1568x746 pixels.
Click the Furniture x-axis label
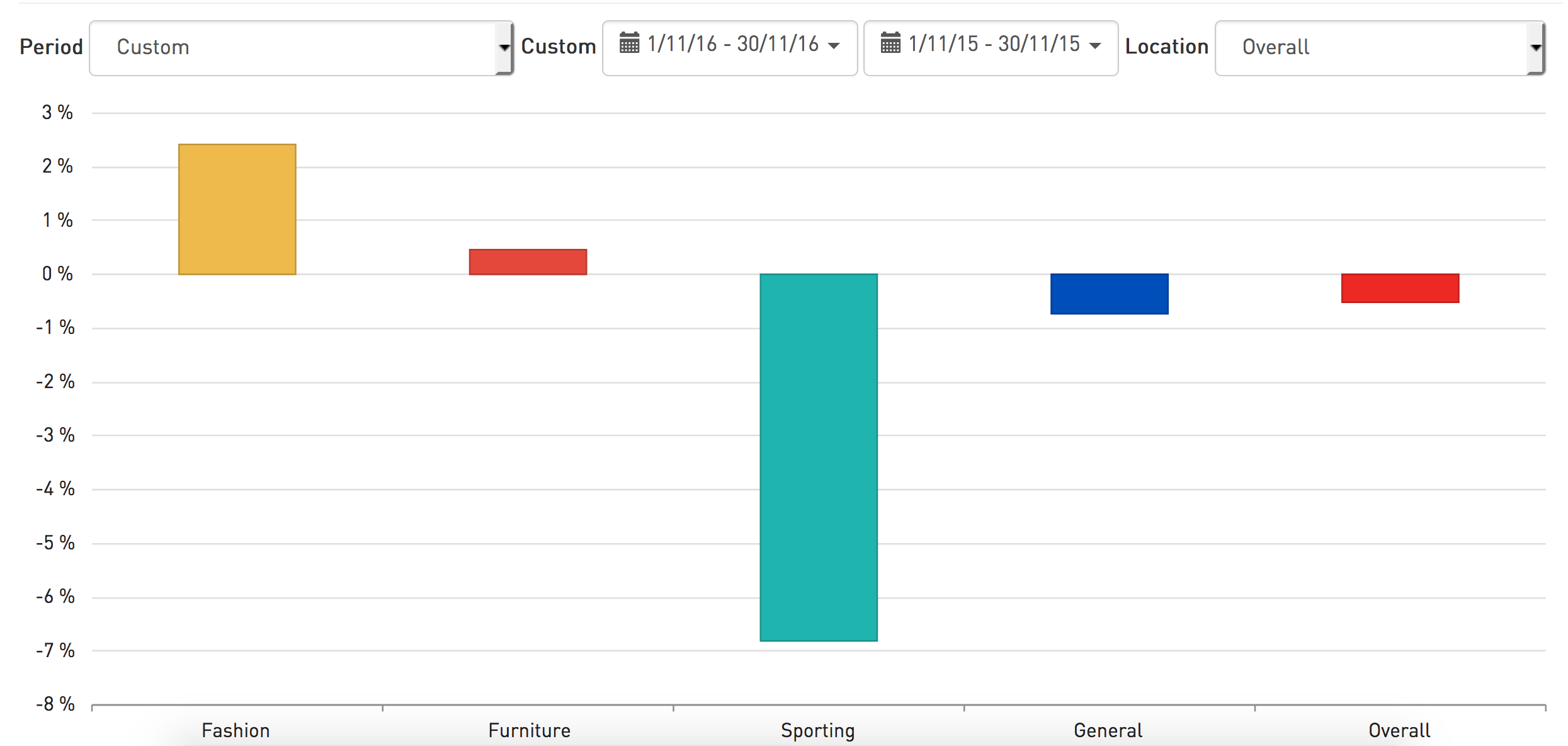(x=529, y=730)
